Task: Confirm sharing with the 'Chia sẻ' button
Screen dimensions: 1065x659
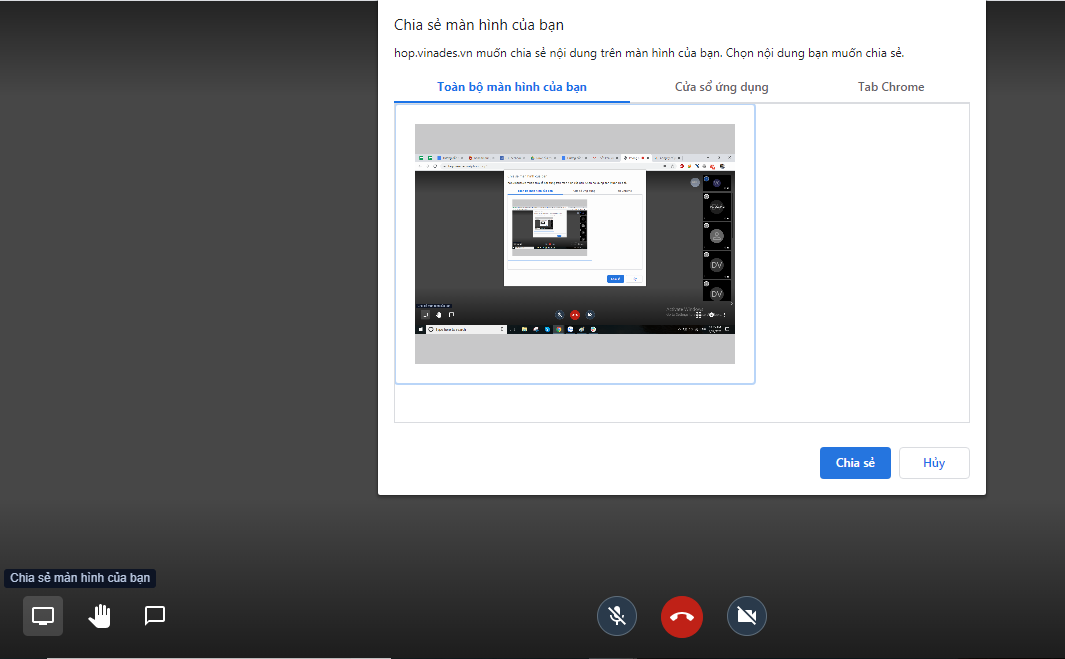Action: (x=855, y=463)
